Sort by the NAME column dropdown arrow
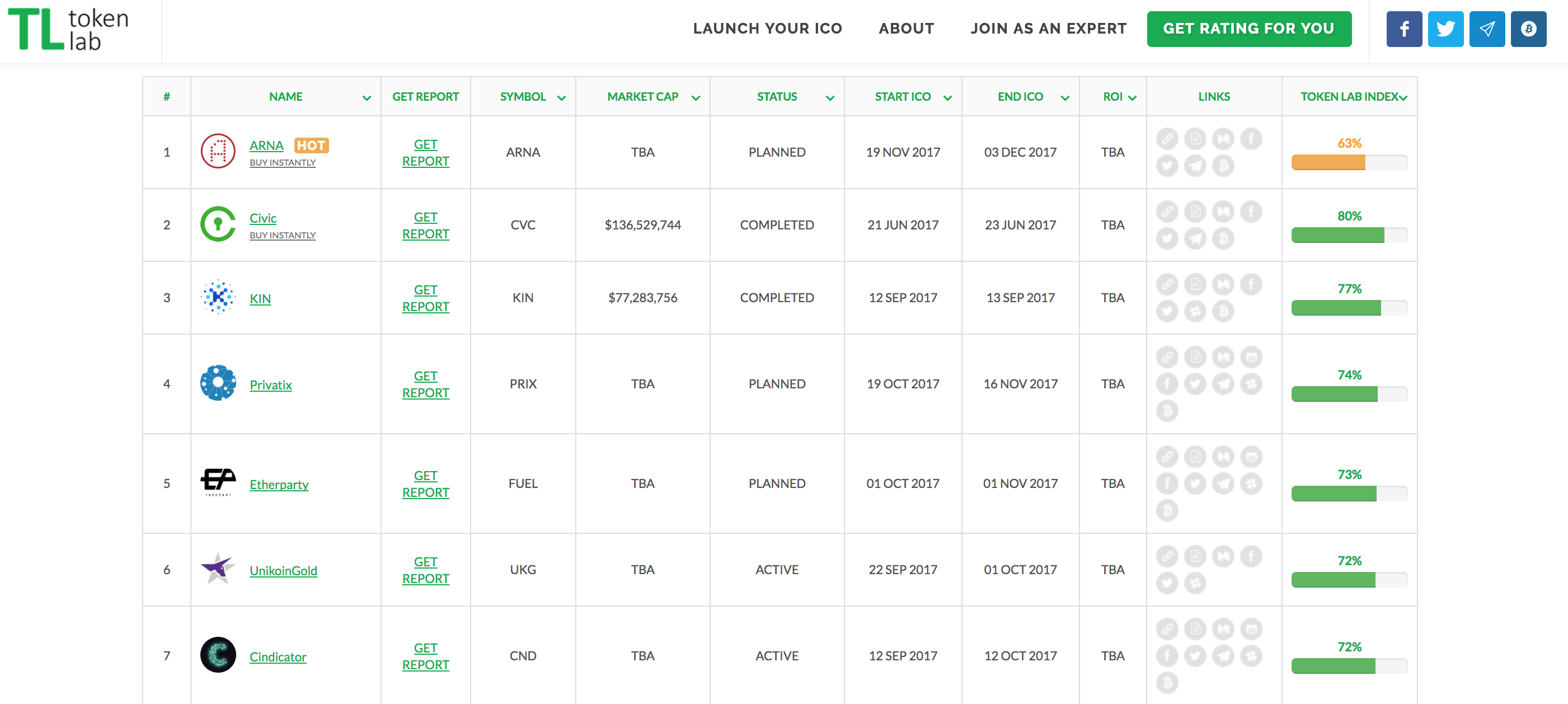 coord(367,98)
